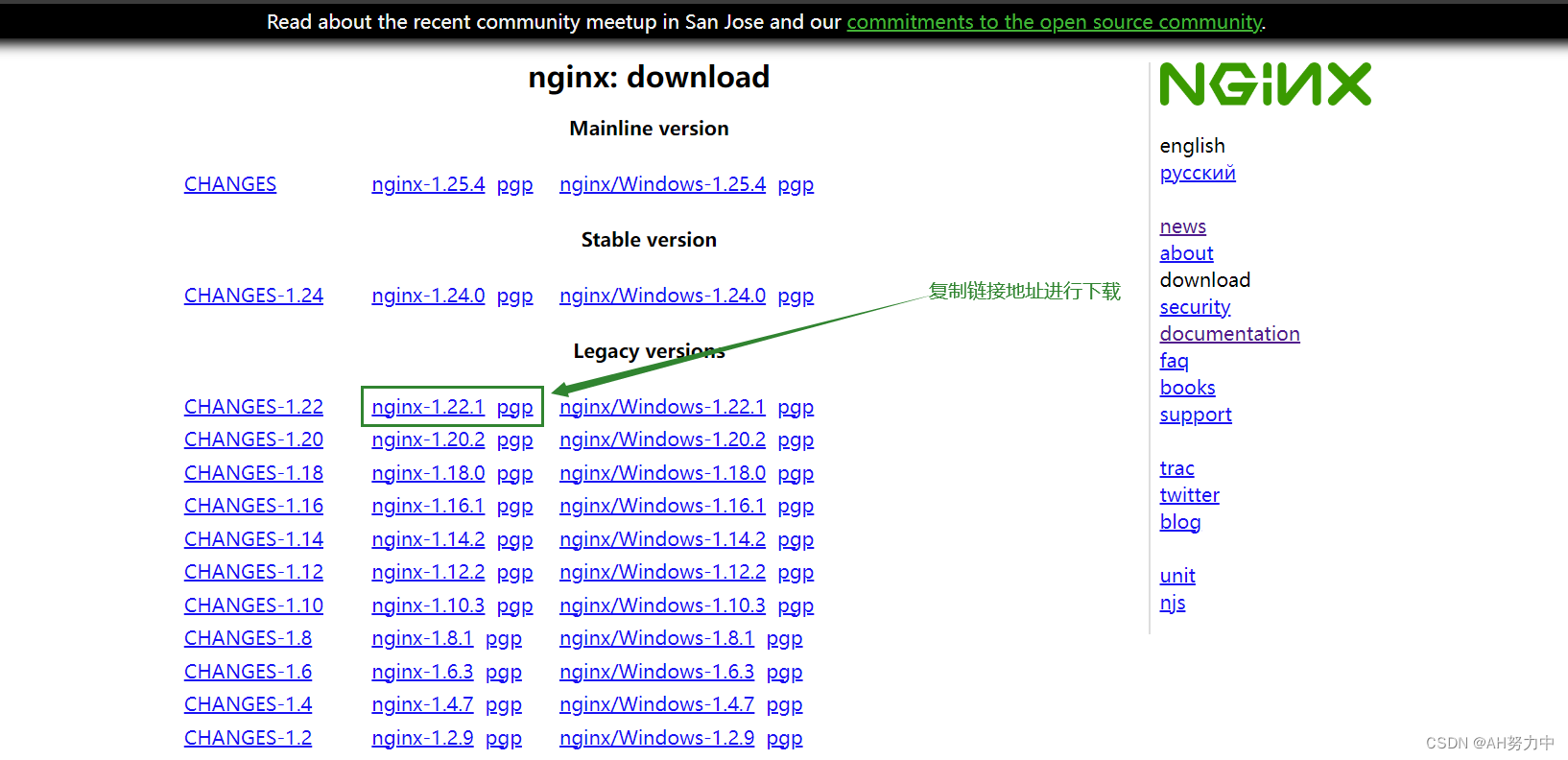Download nginx-1.8.1 source
Viewport: 1568px width, 760px height.
tap(422, 638)
